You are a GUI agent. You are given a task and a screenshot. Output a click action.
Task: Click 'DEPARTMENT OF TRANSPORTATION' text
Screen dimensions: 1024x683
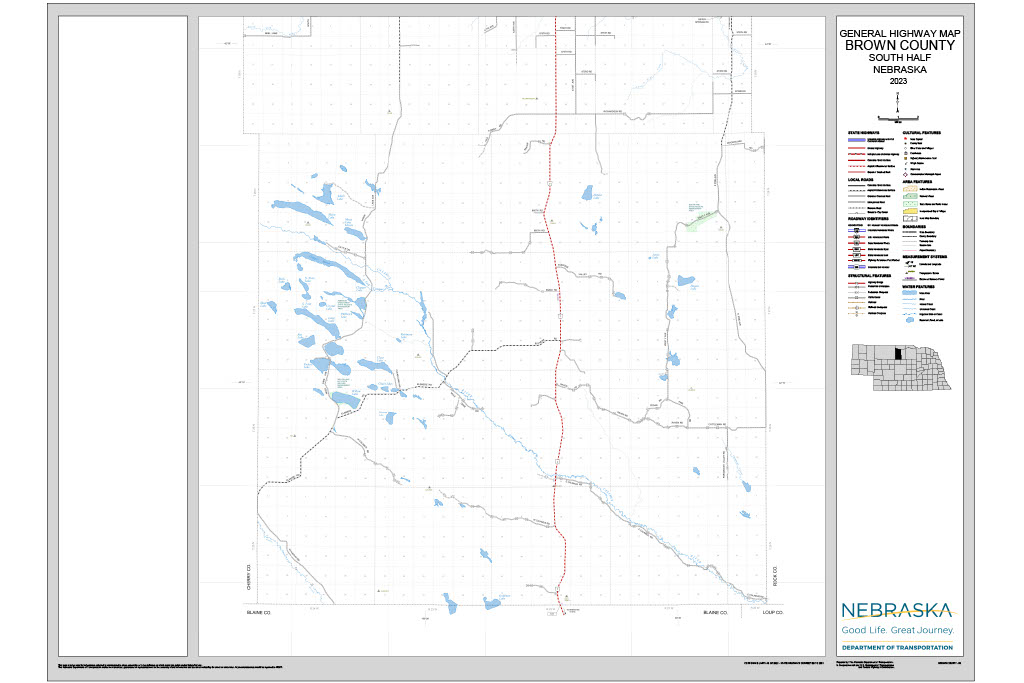coord(897,648)
